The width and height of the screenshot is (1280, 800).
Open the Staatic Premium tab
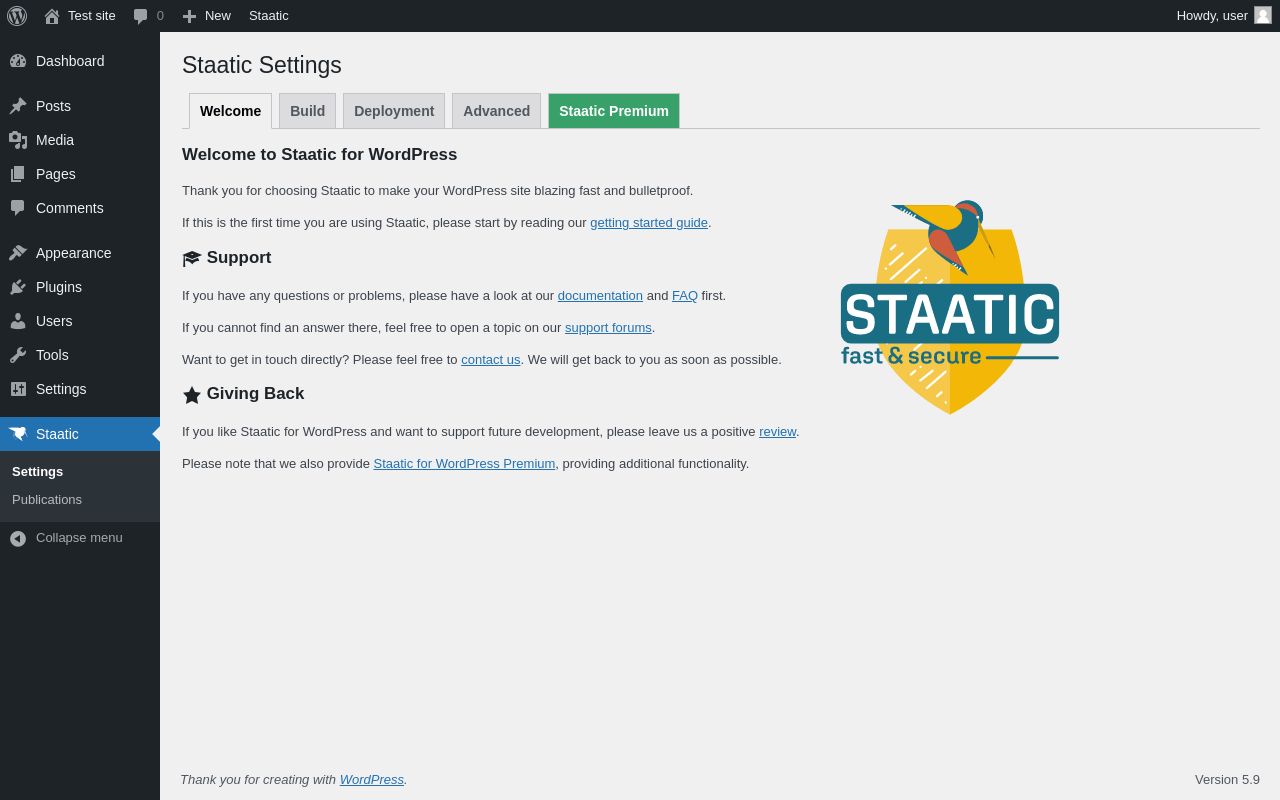(x=614, y=111)
